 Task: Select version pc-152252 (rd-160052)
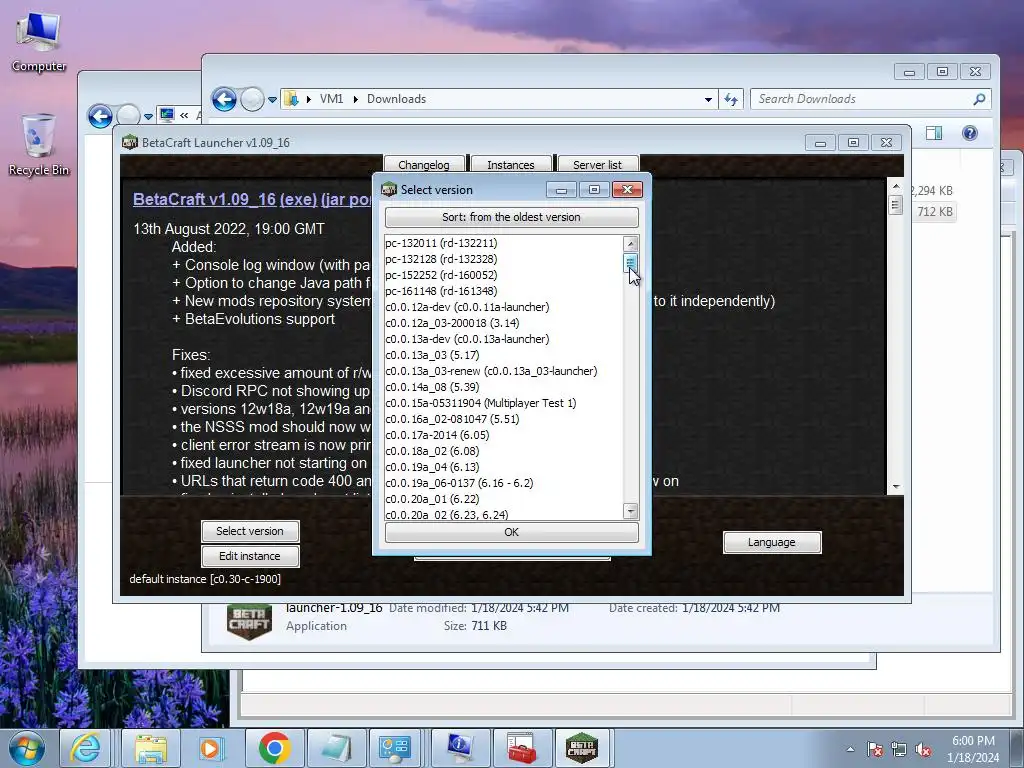504,275
